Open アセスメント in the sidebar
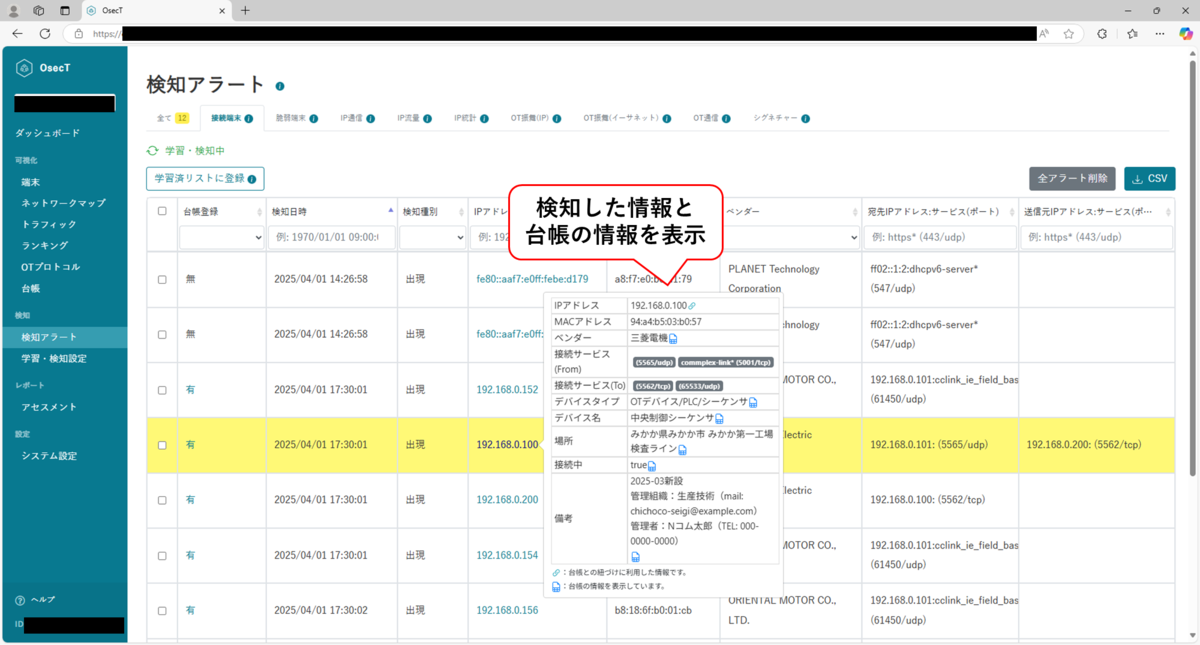This screenshot has height=645, width=1200. (x=49, y=407)
